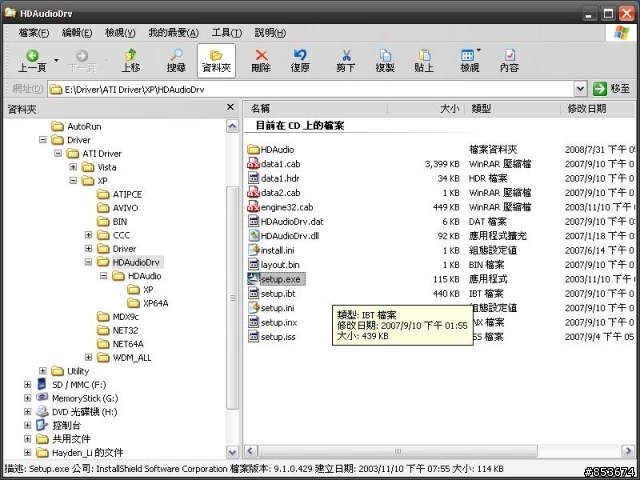Close the Folders side pane
This screenshot has width=640, height=480.
[x=230, y=107]
